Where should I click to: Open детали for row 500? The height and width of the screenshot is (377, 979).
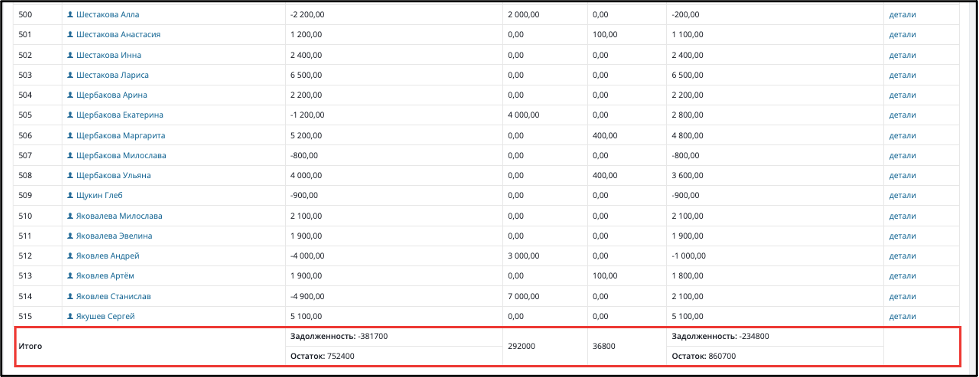pyautogui.click(x=902, y=14)
